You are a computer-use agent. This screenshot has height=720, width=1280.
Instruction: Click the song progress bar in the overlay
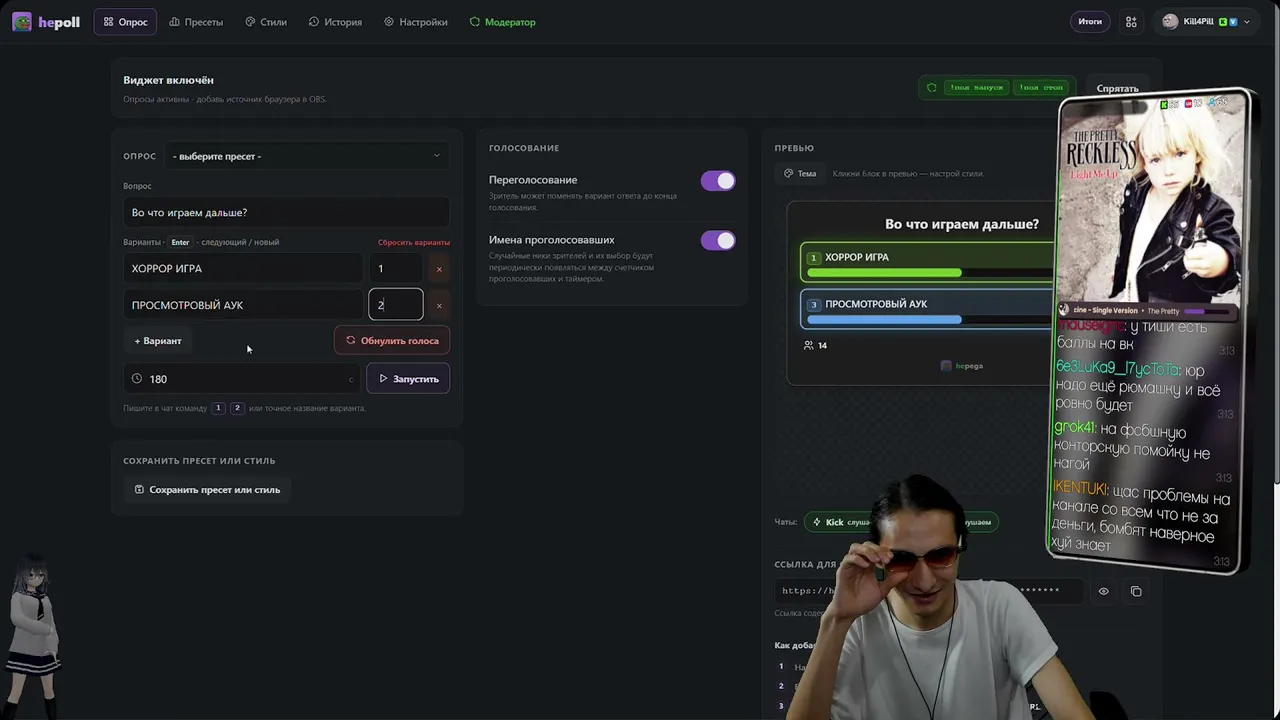click(x=1209, y=311)
